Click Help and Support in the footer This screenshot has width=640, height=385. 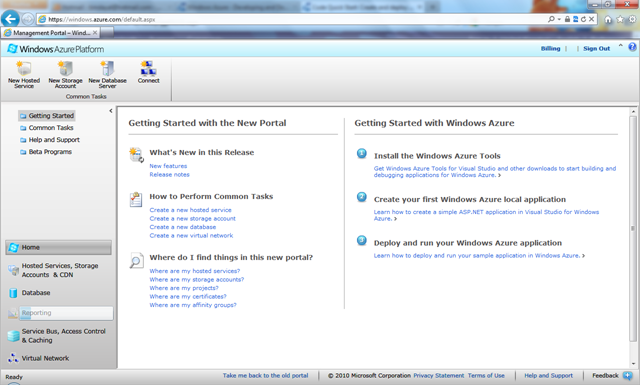click(x=549, y=376)
